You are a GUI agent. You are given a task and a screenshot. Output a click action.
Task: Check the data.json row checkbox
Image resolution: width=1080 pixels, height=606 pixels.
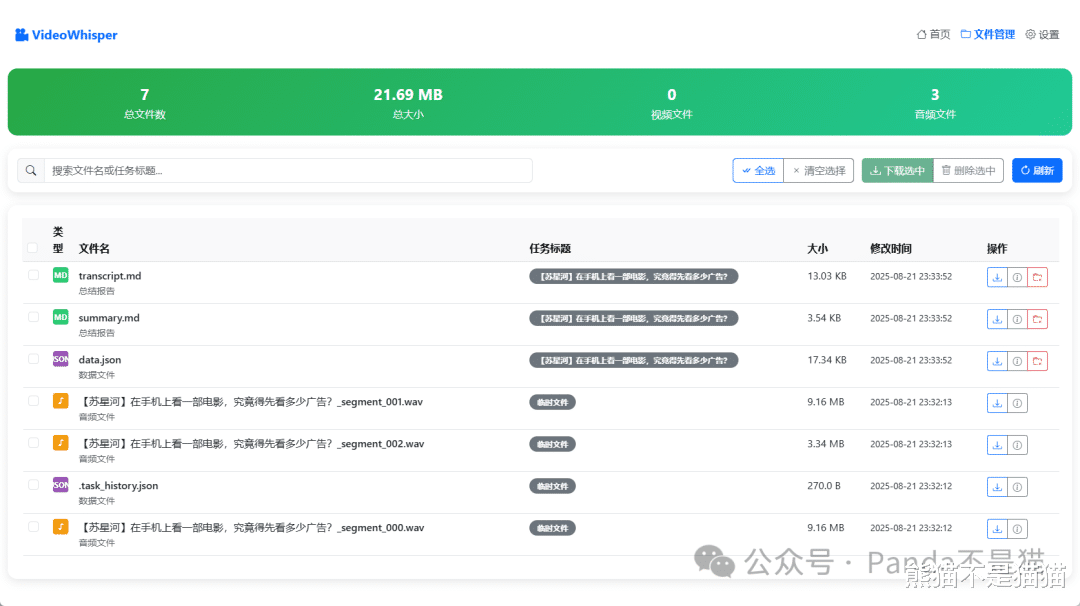[33, 359]
